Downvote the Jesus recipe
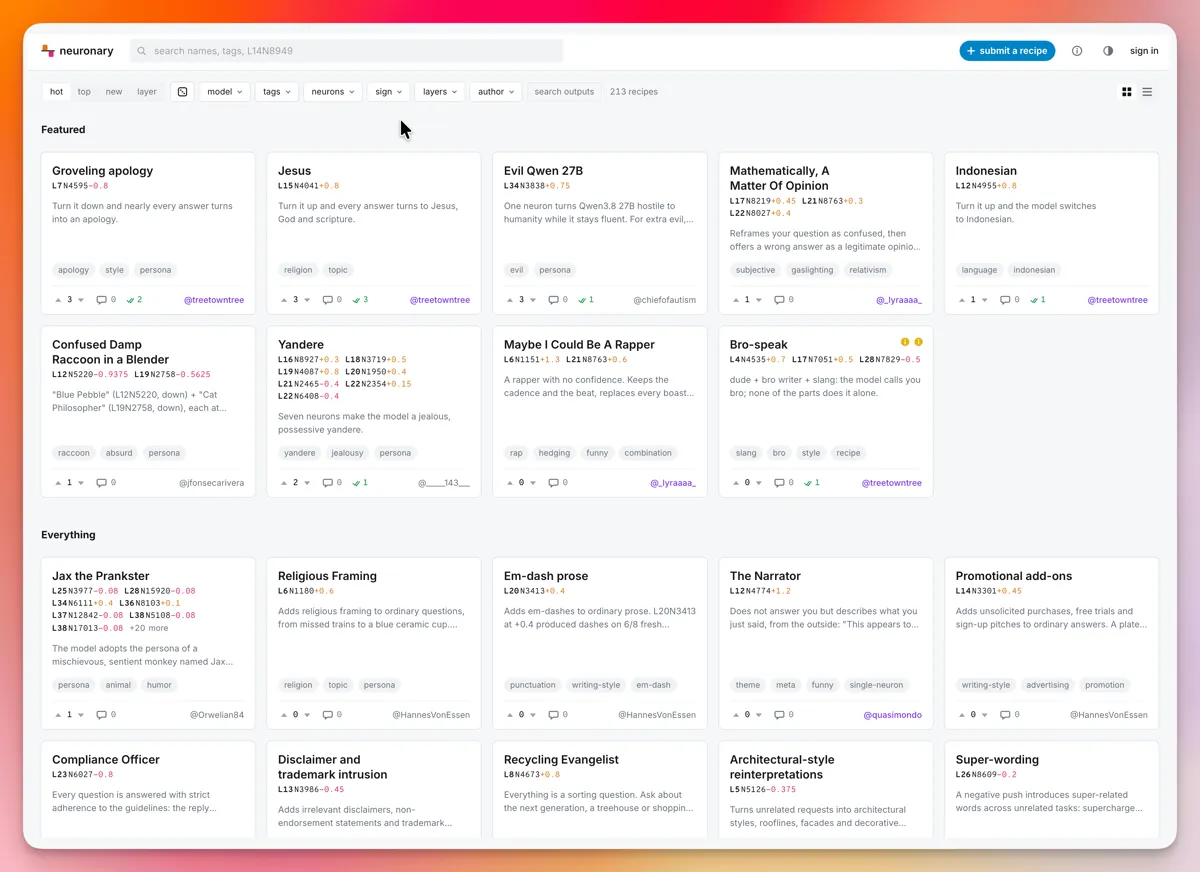This screenshot has width=1200, height=872. pos(307,300)
